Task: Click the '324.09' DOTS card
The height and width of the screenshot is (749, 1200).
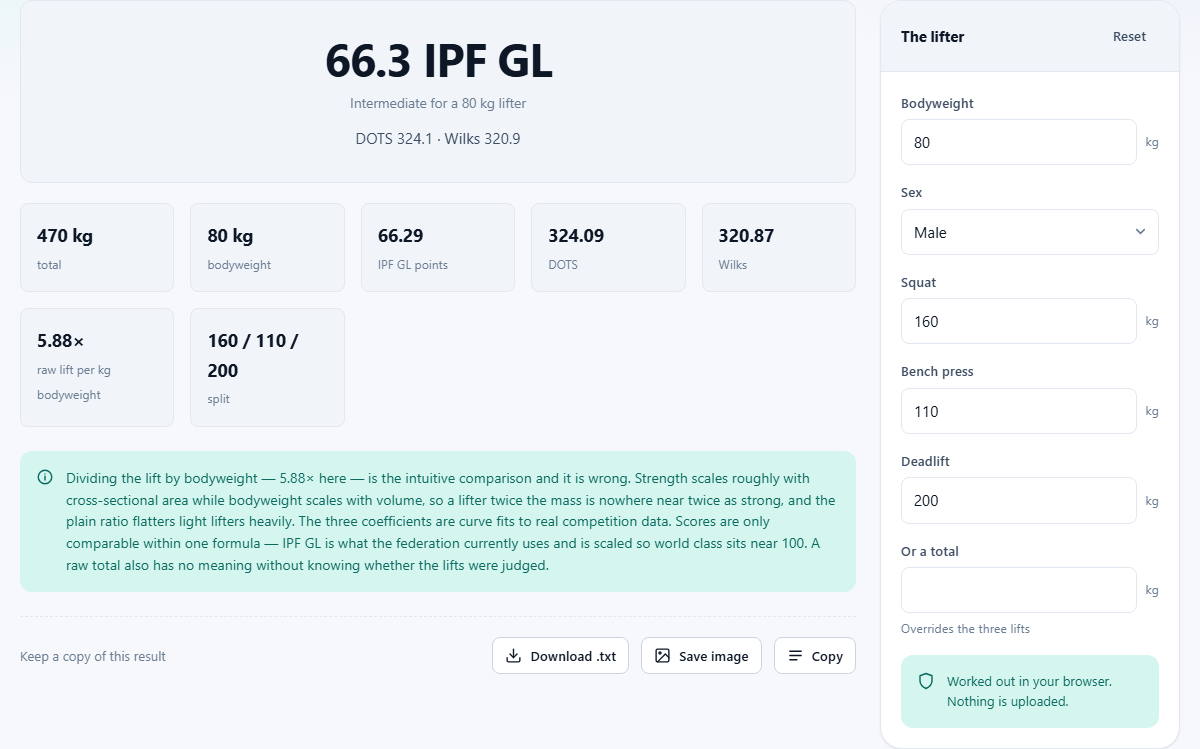Action: [x=608, y=248]
